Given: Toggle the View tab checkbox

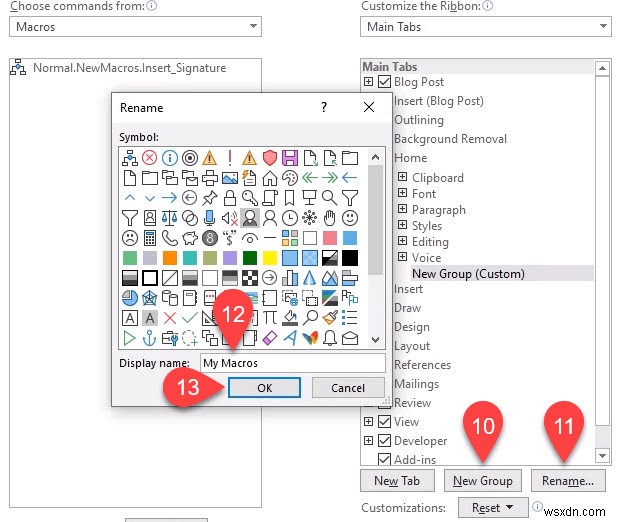Looking at the screenshot, I should (x=384, y=422).
